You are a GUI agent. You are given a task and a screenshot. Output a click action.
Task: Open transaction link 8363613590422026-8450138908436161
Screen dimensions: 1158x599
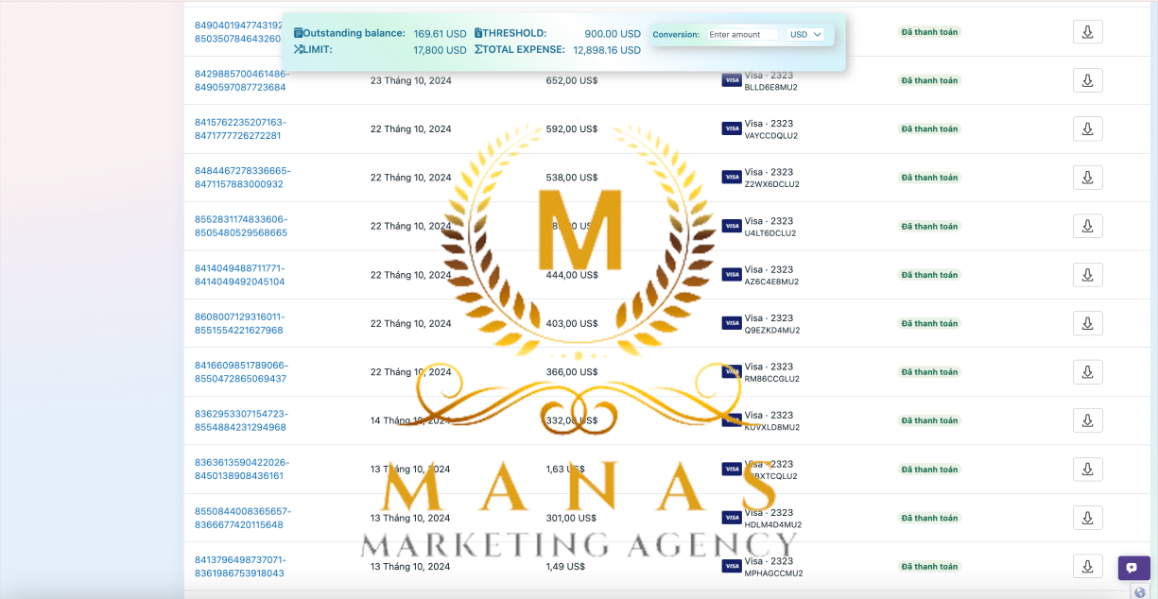click(242, 469)
